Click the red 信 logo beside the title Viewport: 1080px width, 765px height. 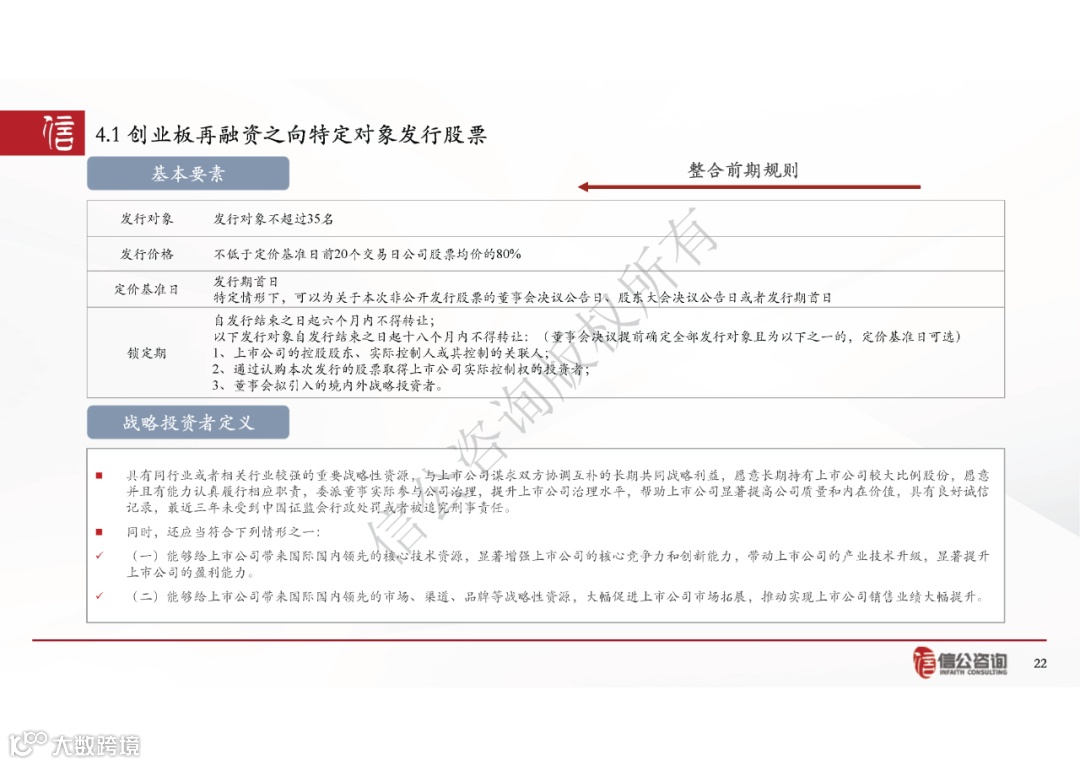[x=42, y=132]
